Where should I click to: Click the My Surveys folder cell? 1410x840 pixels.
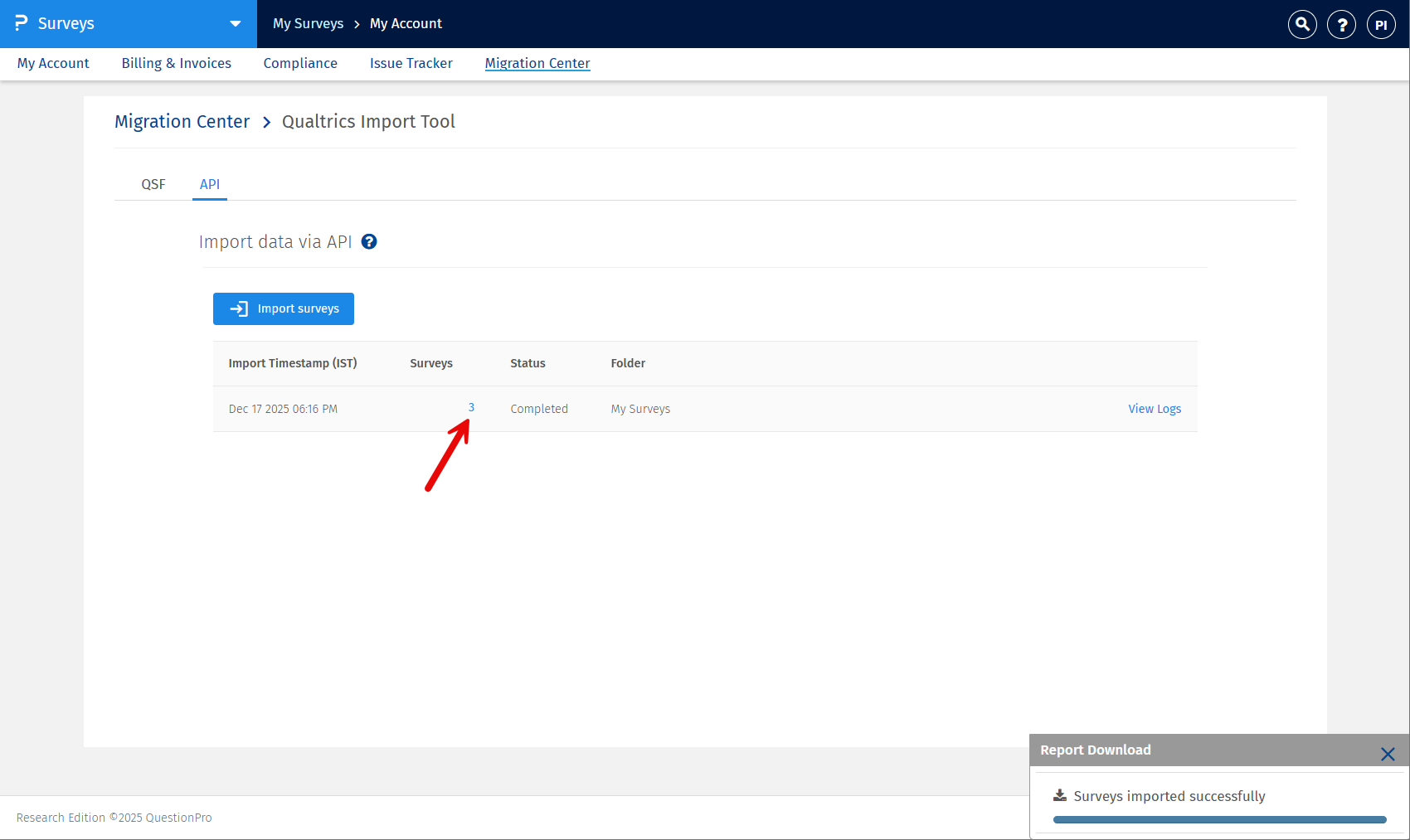640,409
